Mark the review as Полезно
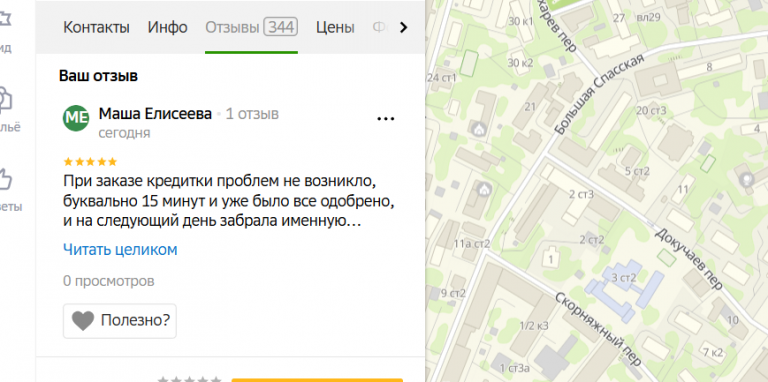The width and height of the screenshot is (768, 382). point(120,321)
